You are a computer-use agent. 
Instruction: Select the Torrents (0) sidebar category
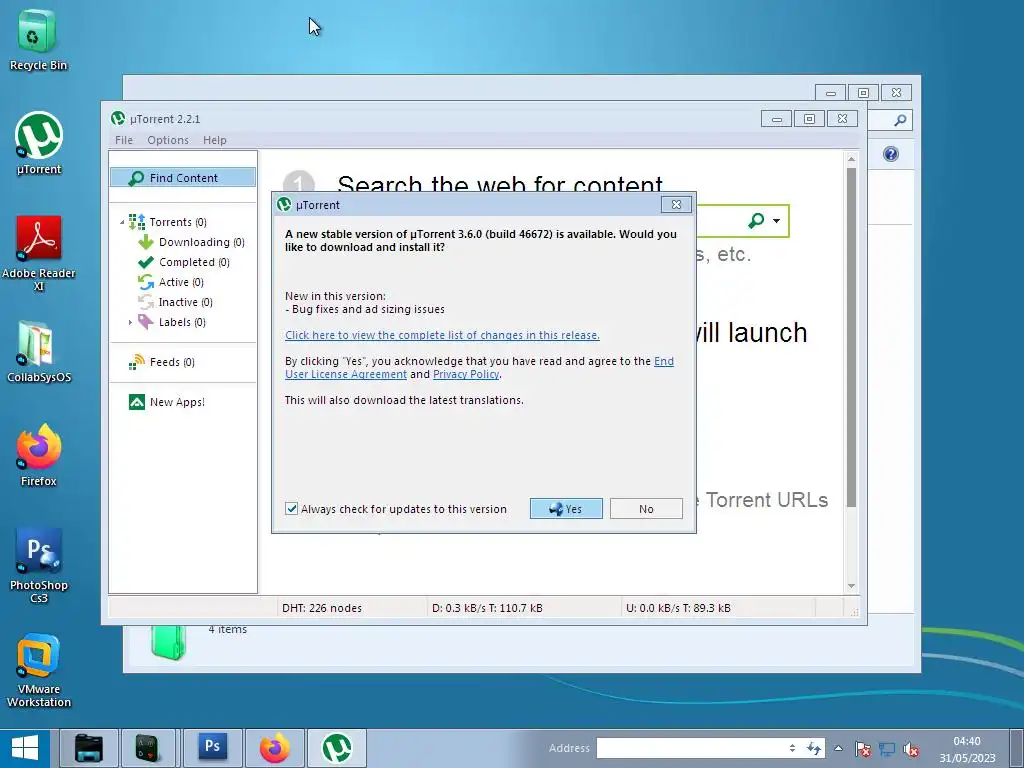click(178, 222)
